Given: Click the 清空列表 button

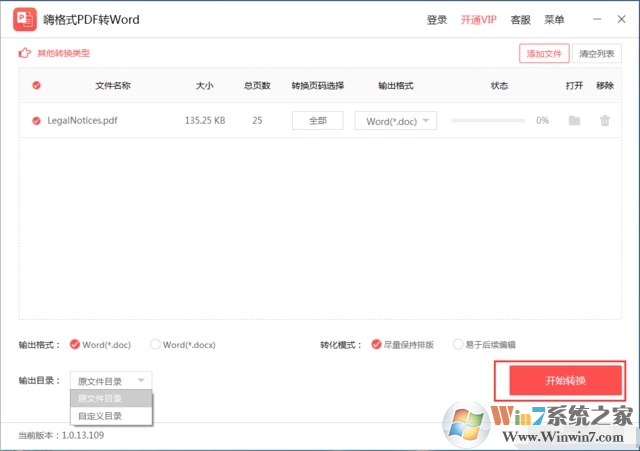Looking at the screenshot, I should click(x=597, y=53).
